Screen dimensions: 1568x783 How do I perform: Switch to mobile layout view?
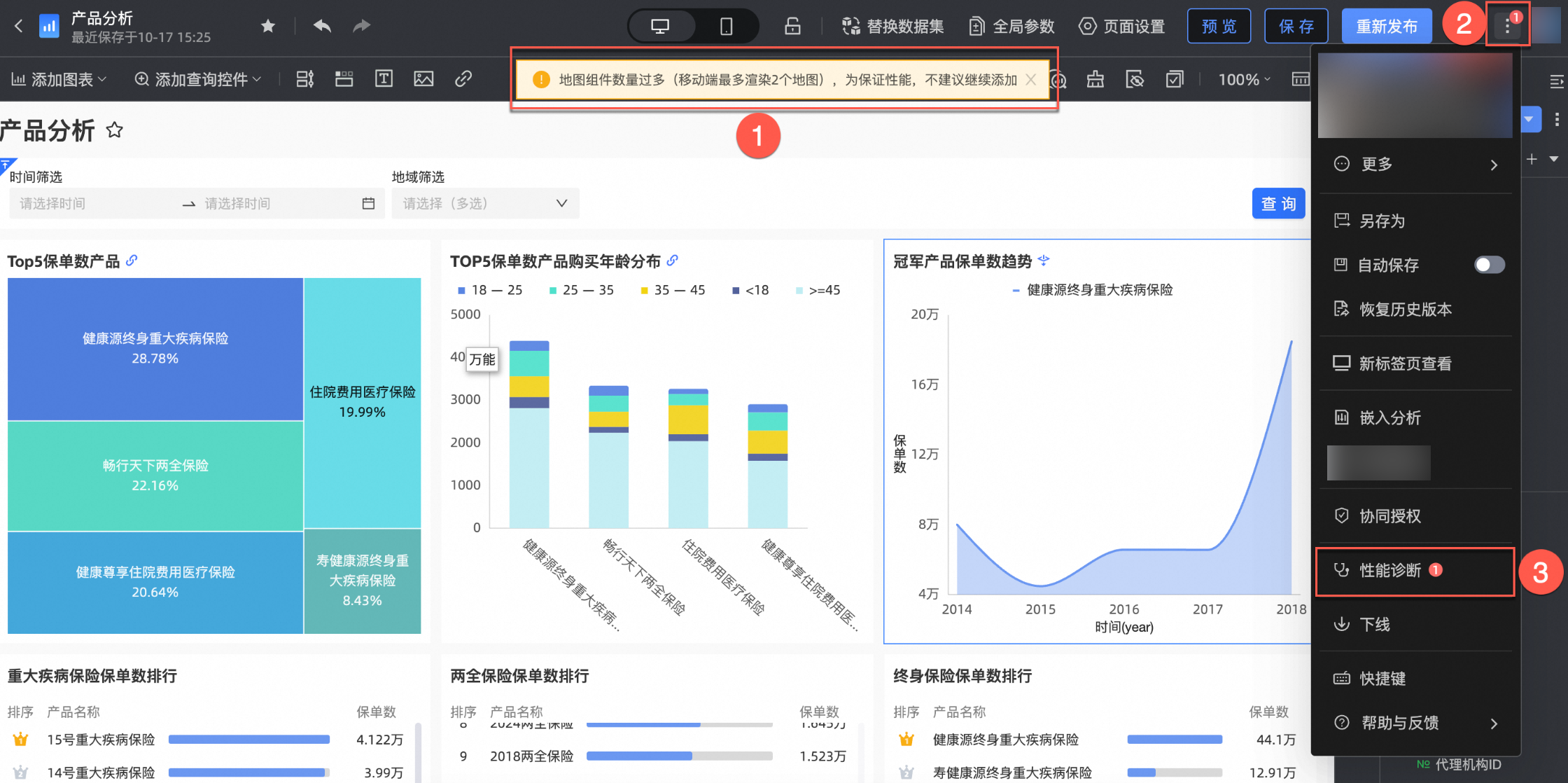(727, 27)
